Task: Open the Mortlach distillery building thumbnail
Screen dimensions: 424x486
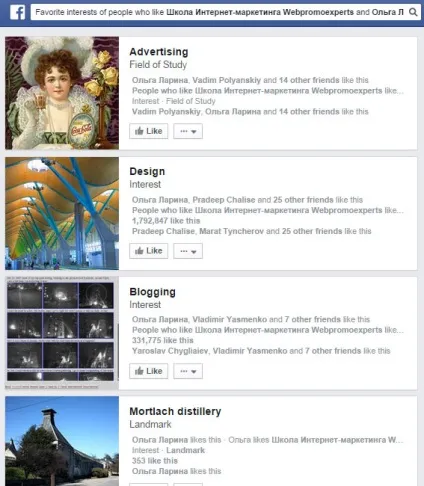Action: [62, 441]
